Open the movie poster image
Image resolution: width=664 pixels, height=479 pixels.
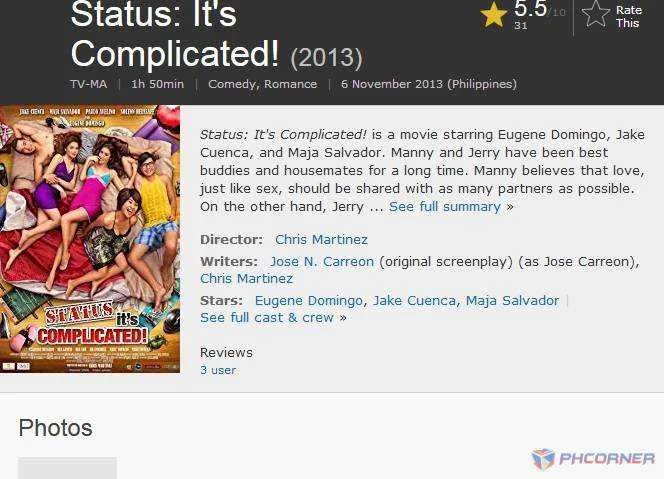90,239
